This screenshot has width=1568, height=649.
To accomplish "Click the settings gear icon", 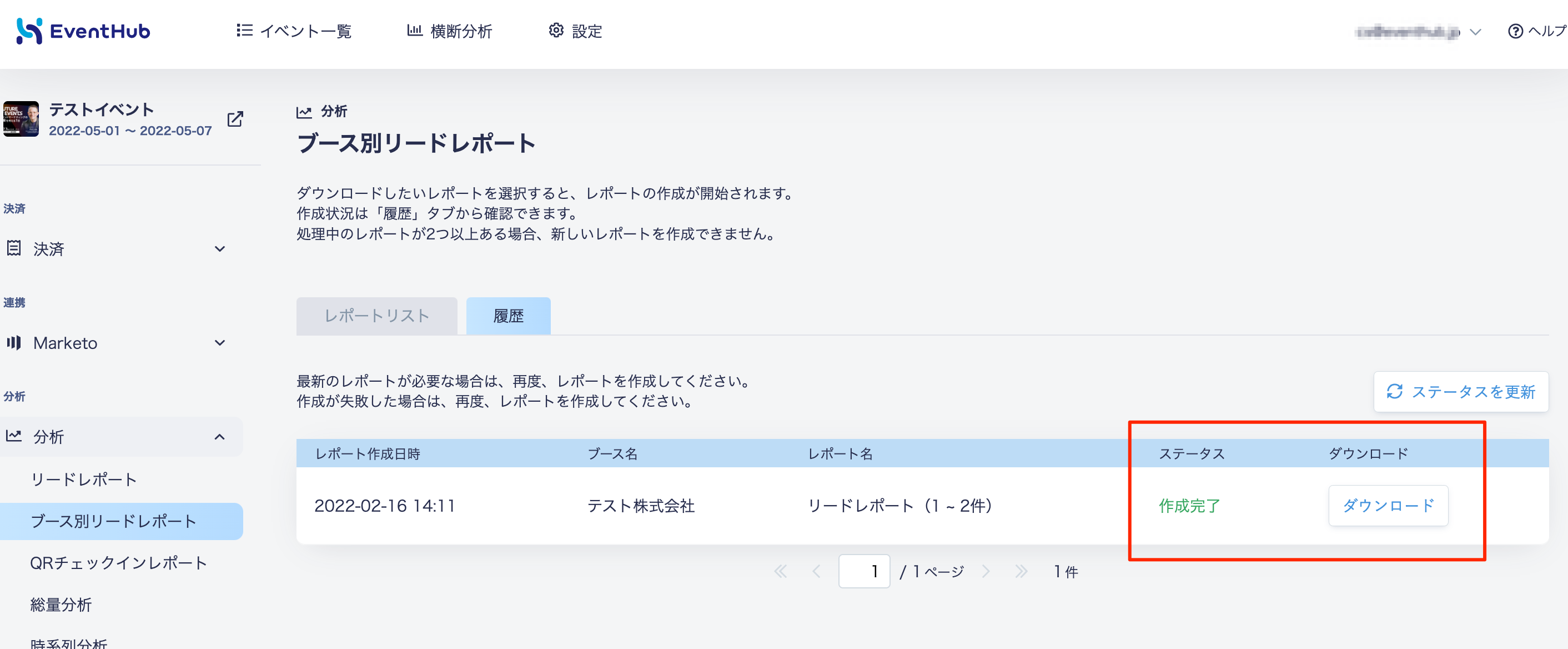I will [556, 31].
